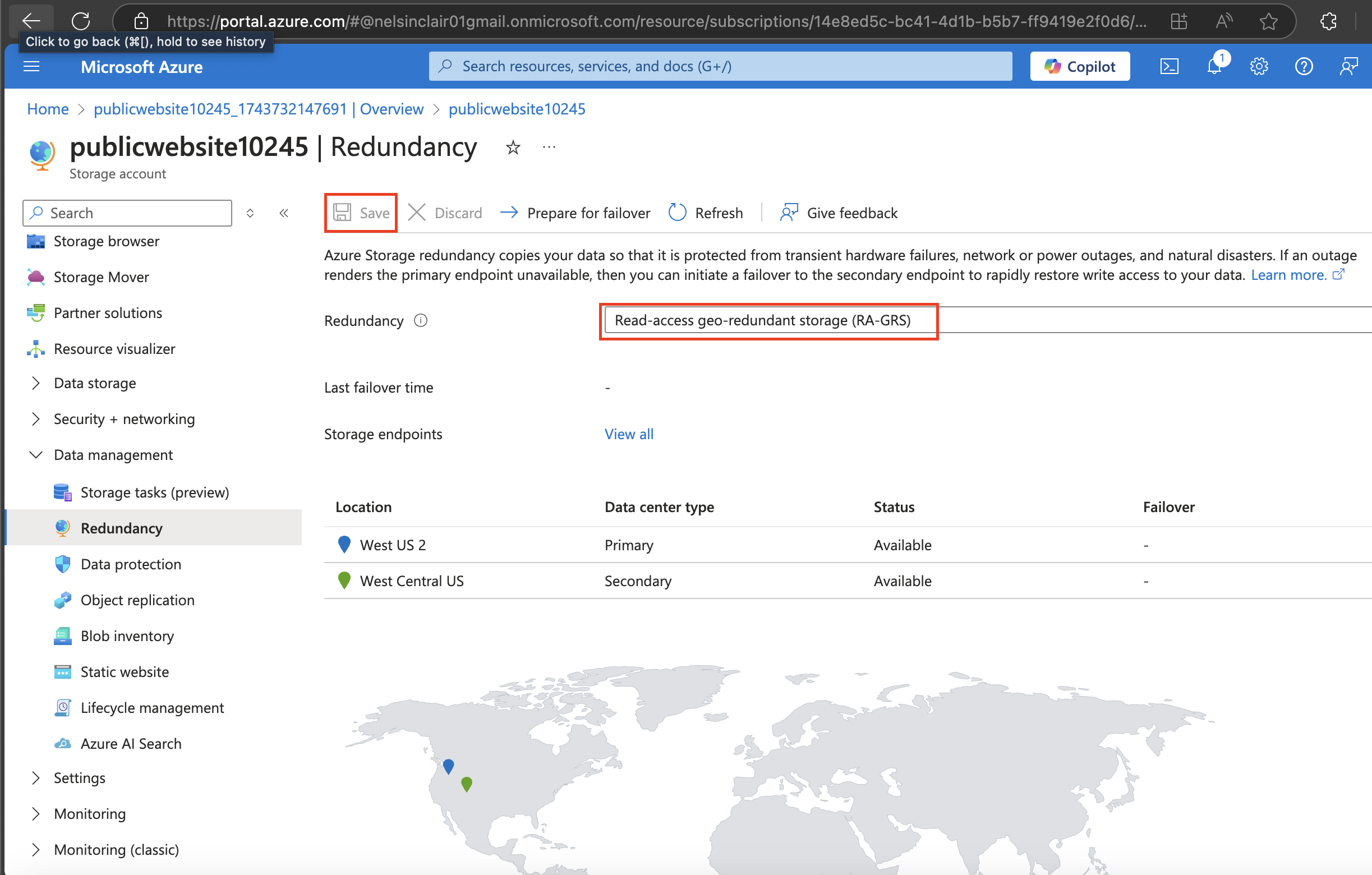Go to Home via breadcrumb
The height and width of the screenshot is (875, 1372).
[x=48, y=109]
